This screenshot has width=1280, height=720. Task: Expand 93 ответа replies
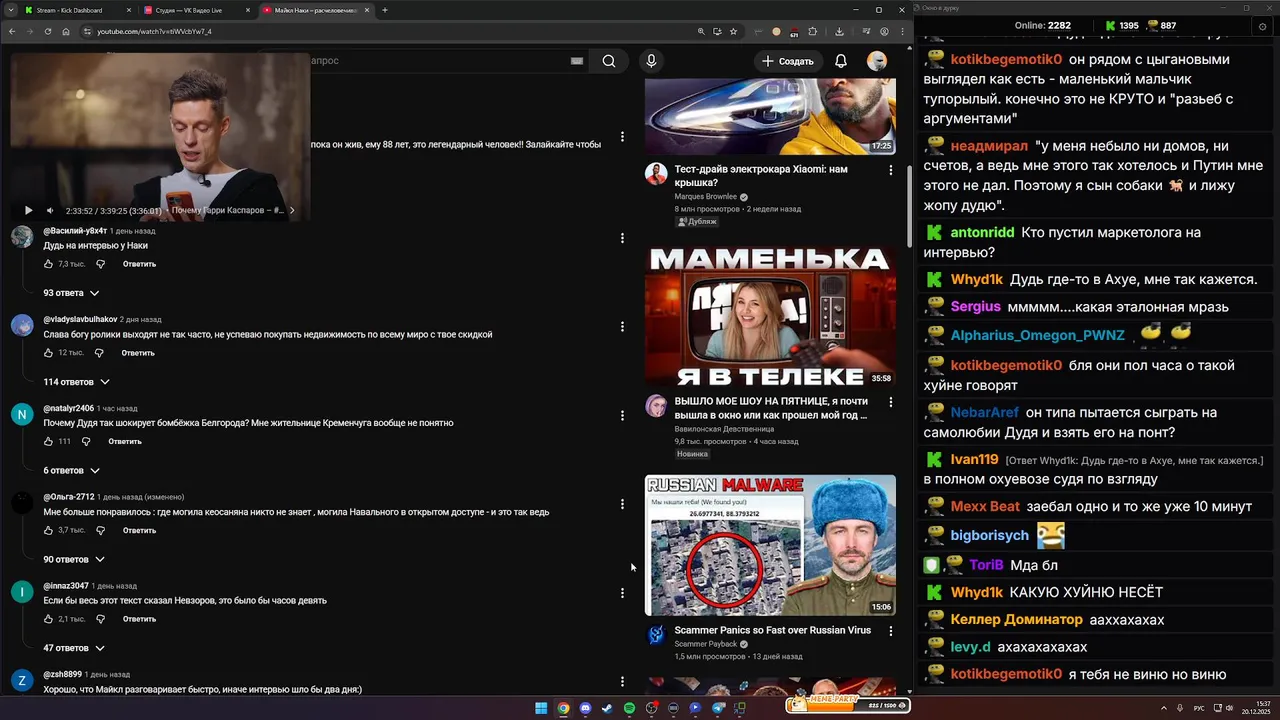click(71, 293)
